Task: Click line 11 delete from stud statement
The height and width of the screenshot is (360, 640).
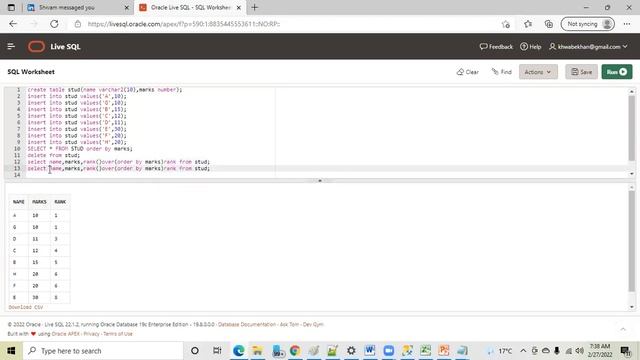Action: (x=54, y=155)
